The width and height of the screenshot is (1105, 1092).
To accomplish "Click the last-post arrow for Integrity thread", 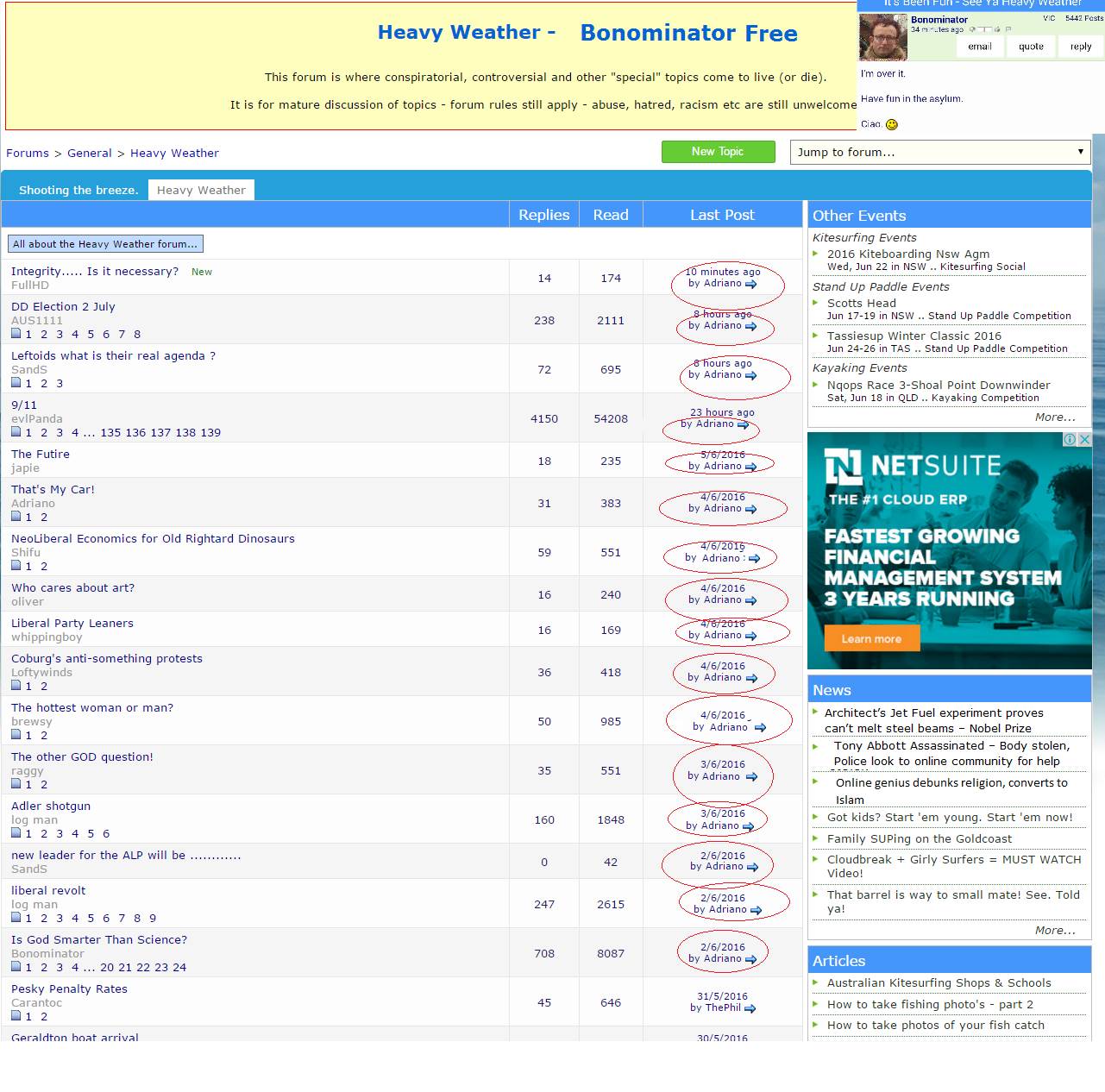I will click(750, 284).
